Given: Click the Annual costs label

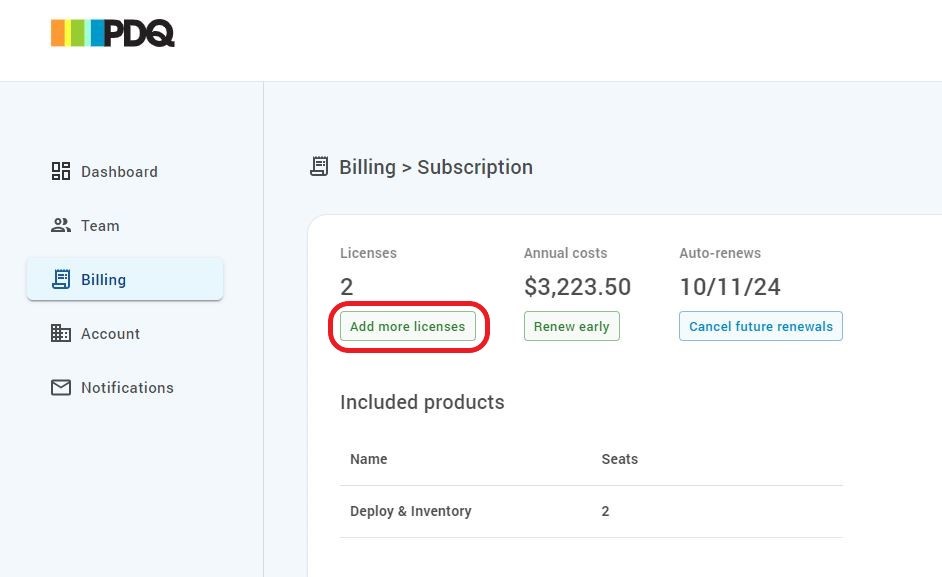Looking at the screenshot, I should point(565,253).
